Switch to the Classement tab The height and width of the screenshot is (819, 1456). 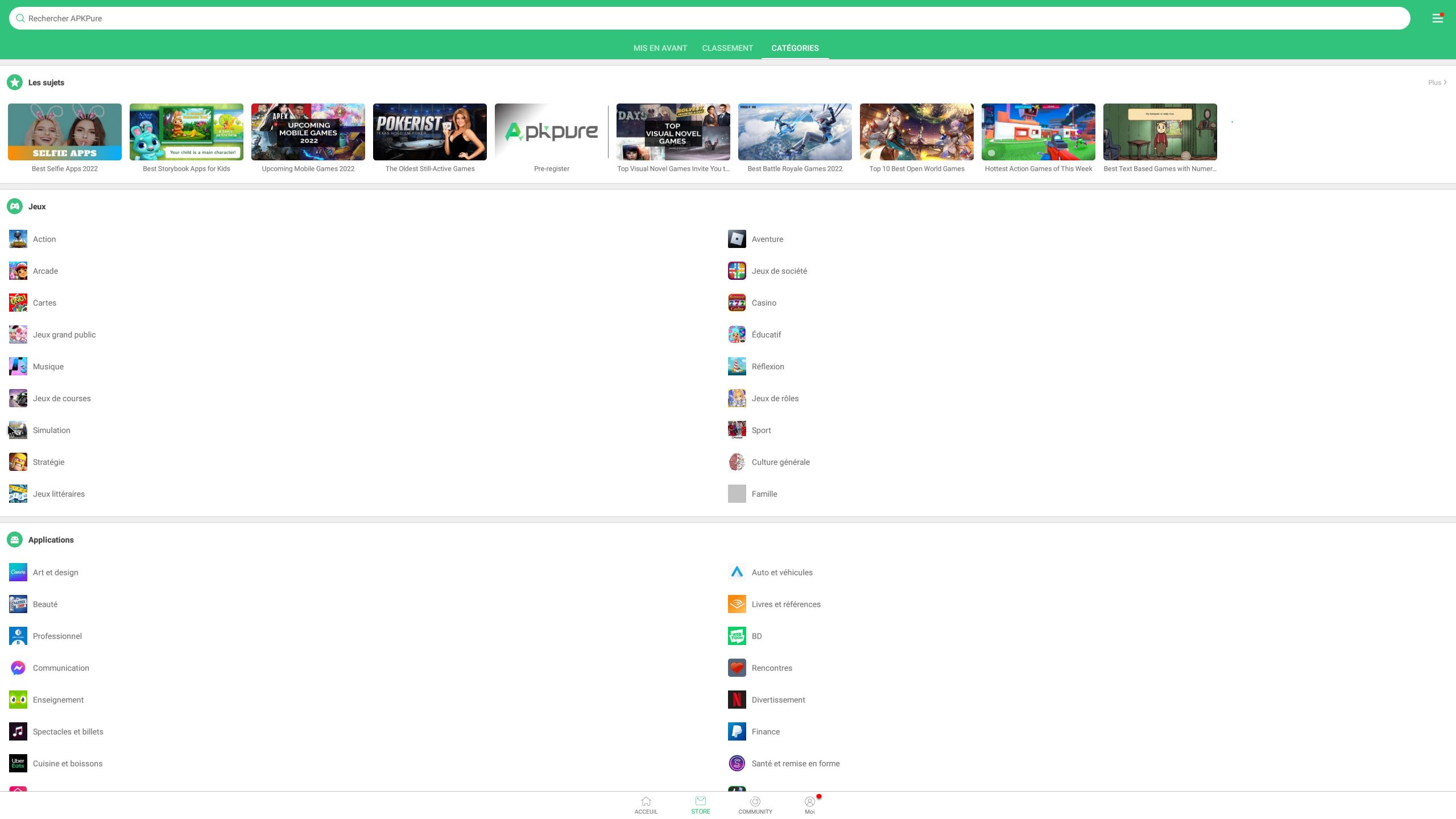pyautogui.click(x=727, y=48)
